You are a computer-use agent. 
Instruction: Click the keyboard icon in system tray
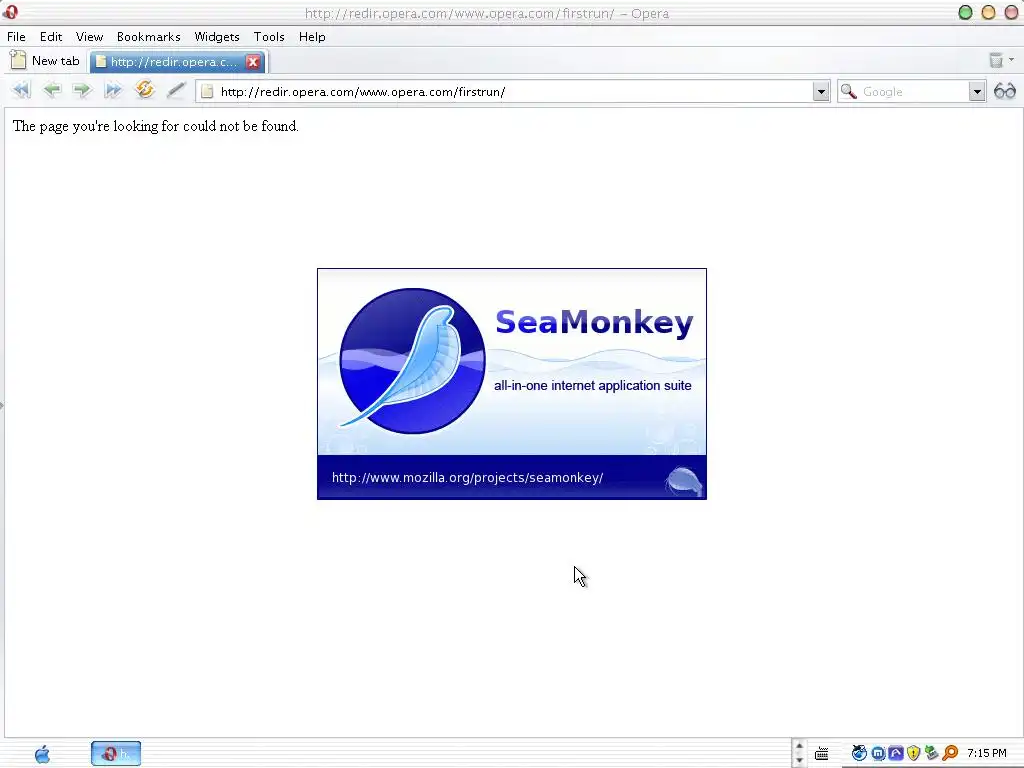click(822, 754)
